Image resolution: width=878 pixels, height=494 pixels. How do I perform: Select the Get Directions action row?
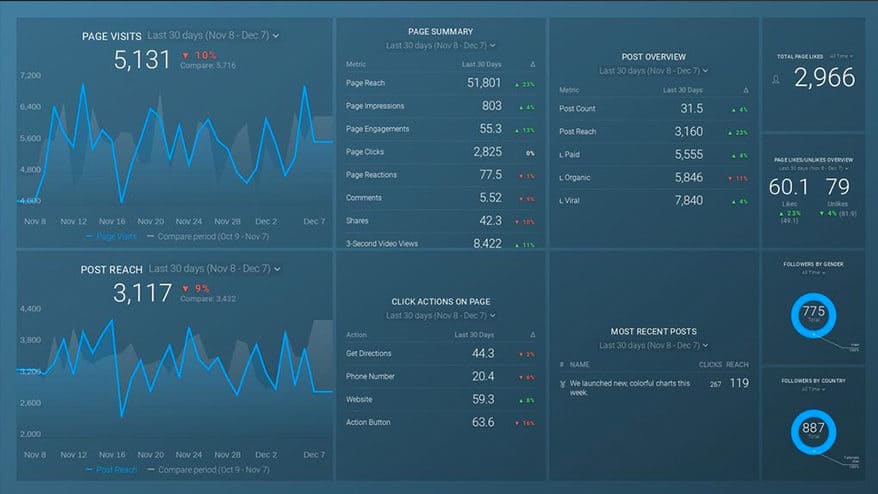pos(440,353)
